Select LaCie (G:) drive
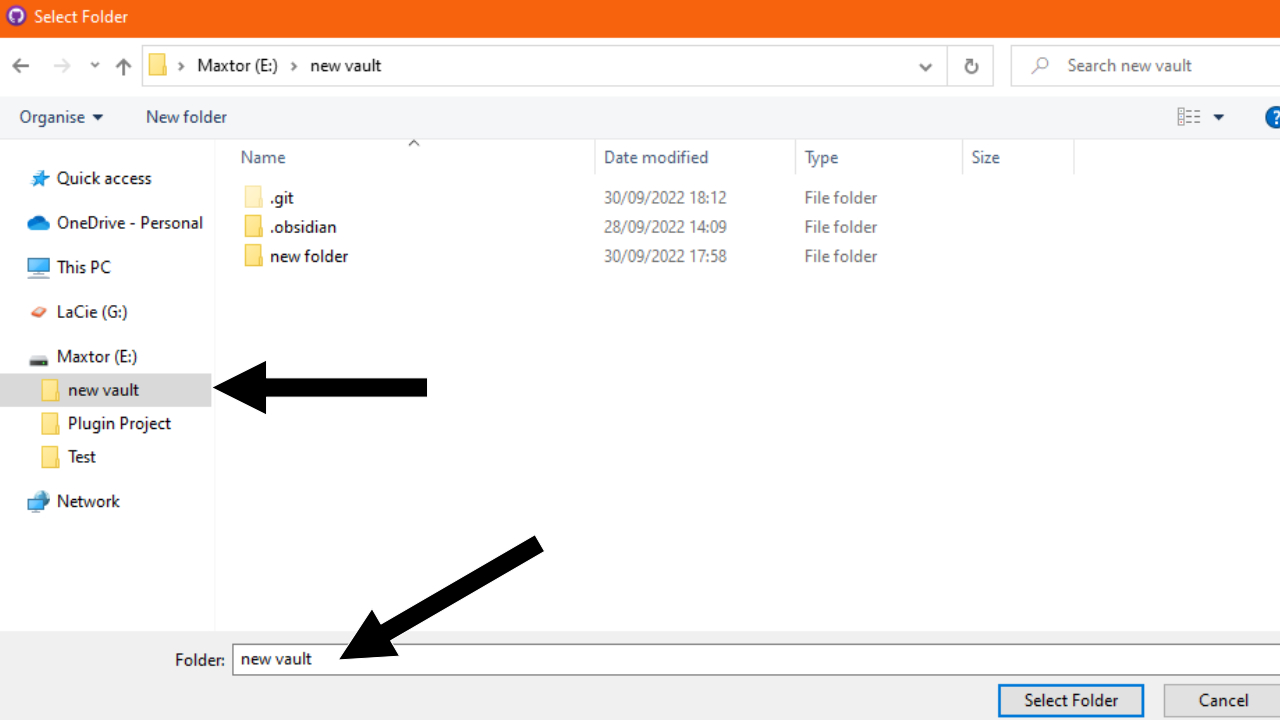The width and height of the screenshot is (1280, 720). coord(91,312)
